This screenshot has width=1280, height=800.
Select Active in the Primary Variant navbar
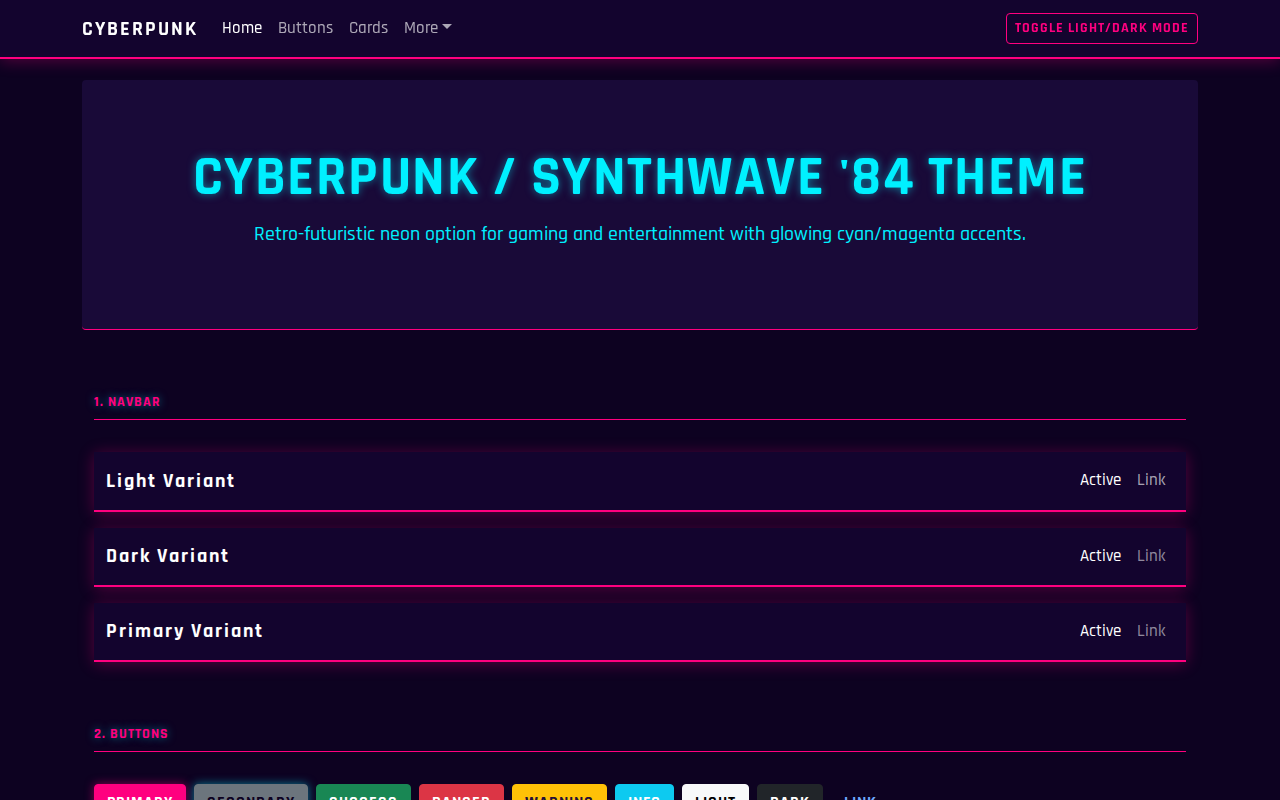tap(1100, 630)
